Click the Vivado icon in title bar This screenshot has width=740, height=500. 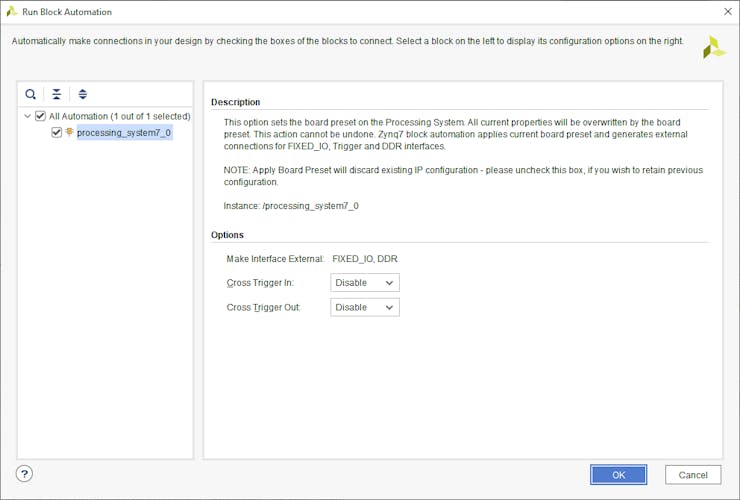(11, 12)
